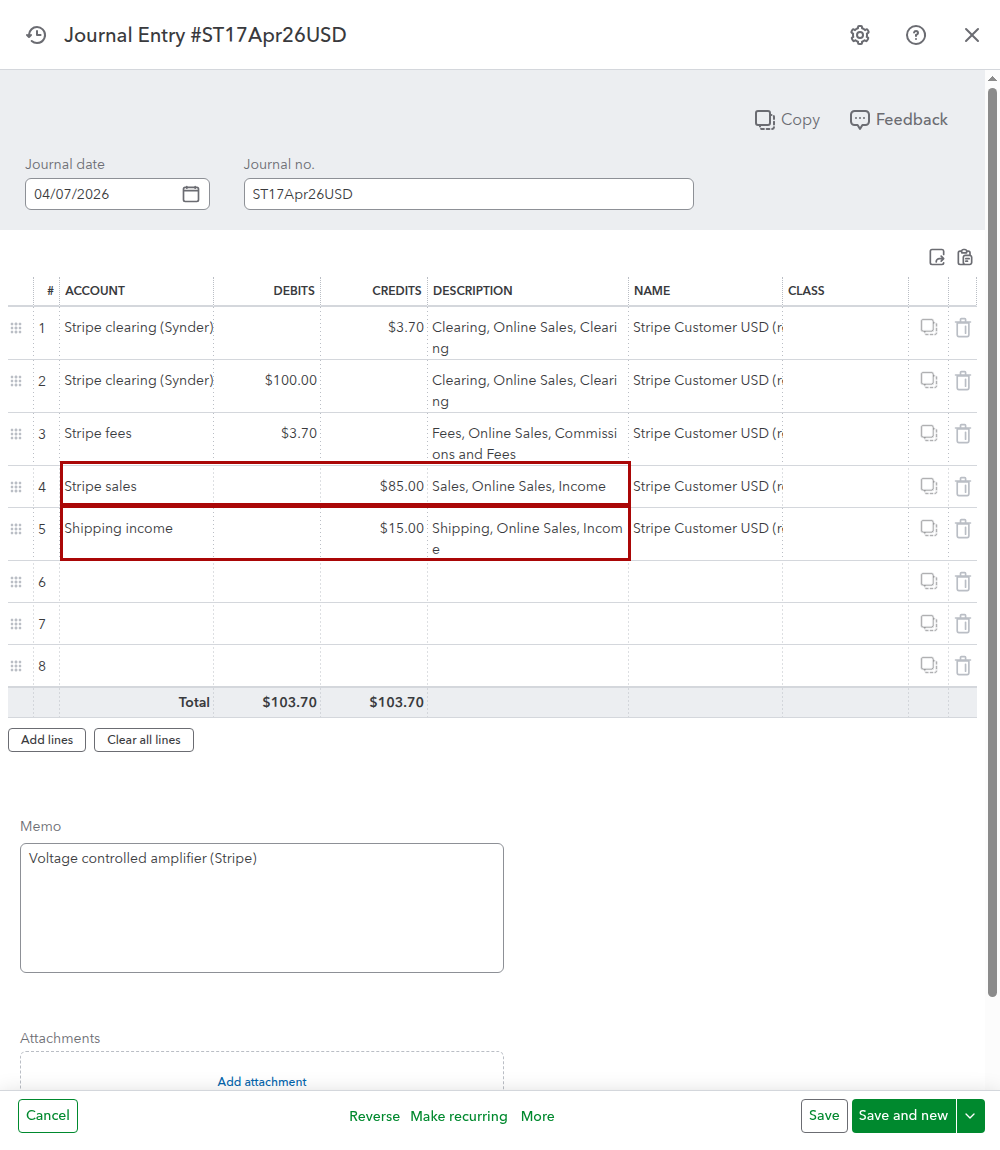This screenshot has width=1000, height=1150.
Task: Click the DESCRIPTION column header
Action: coord(472,290)
